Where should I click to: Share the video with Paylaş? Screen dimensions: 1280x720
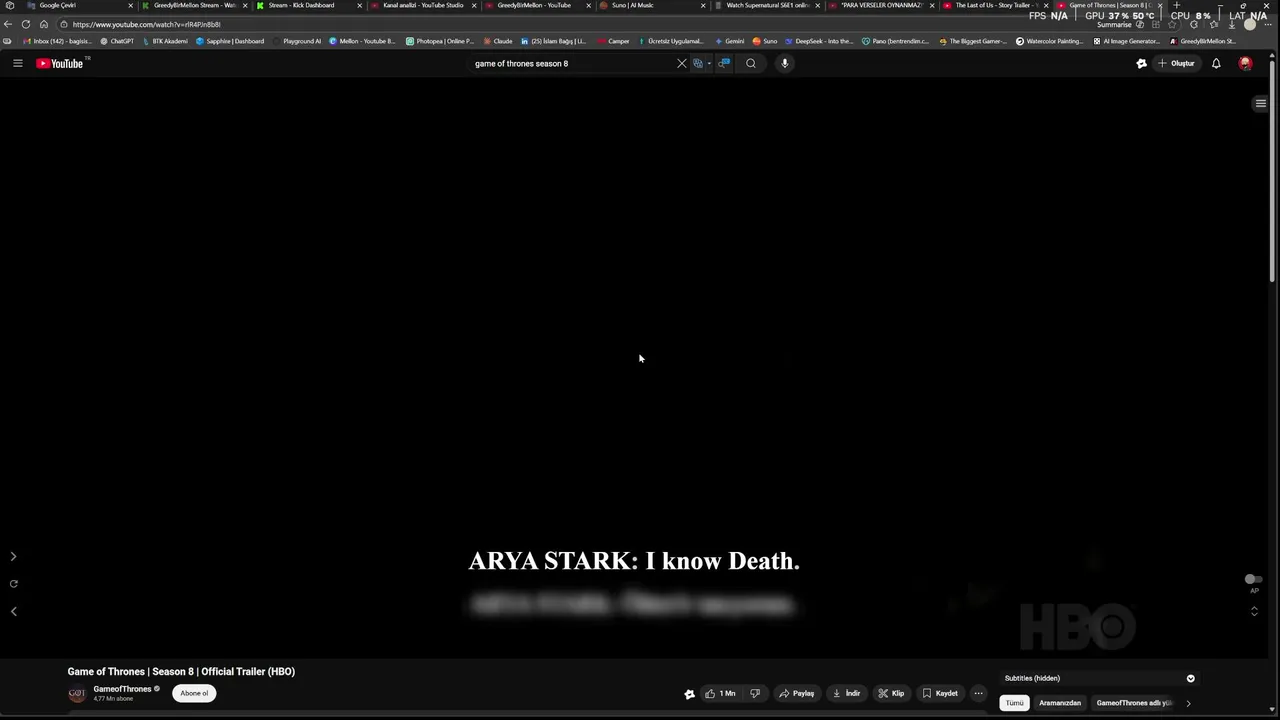click(x=797, y=693)
